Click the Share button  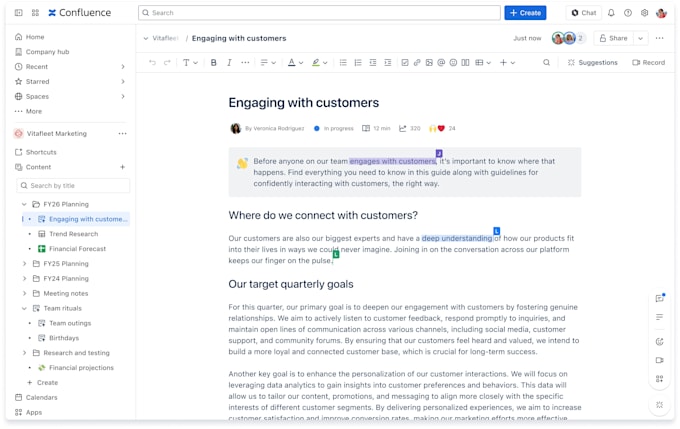pyautogui.click(x=614, y=38)
